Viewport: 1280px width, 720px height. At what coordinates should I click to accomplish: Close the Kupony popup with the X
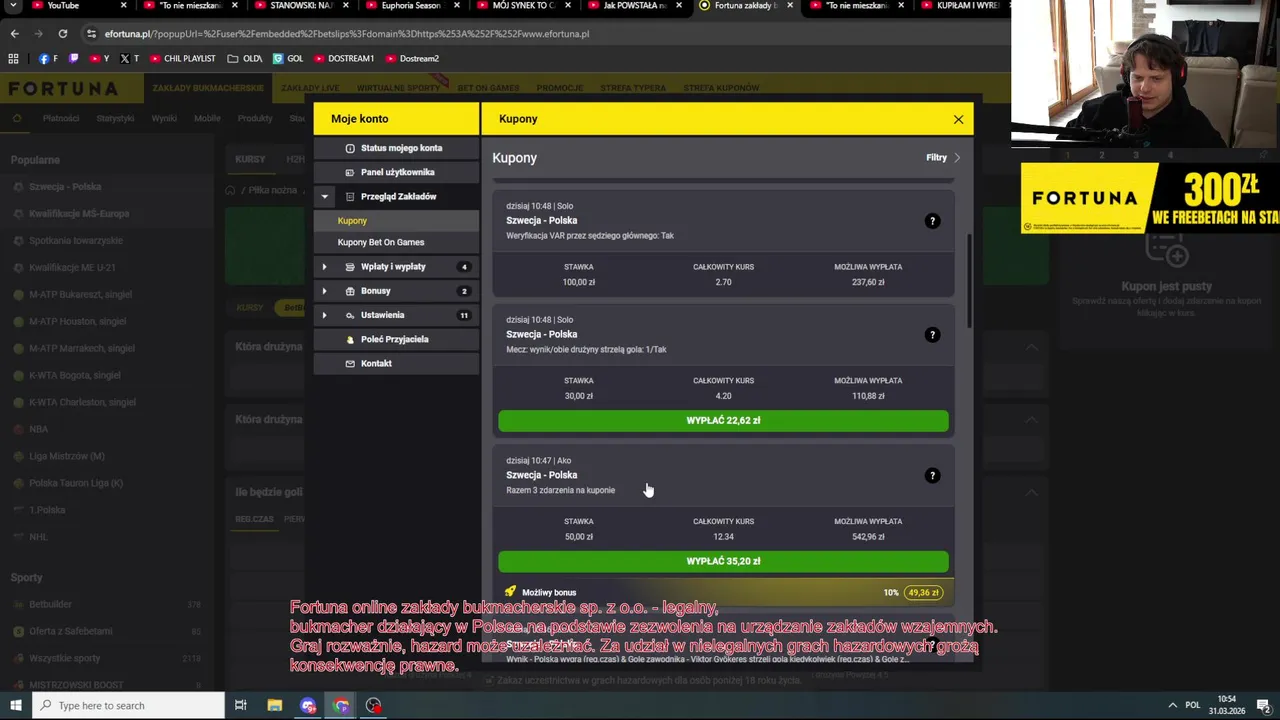[x=958, y=119]
